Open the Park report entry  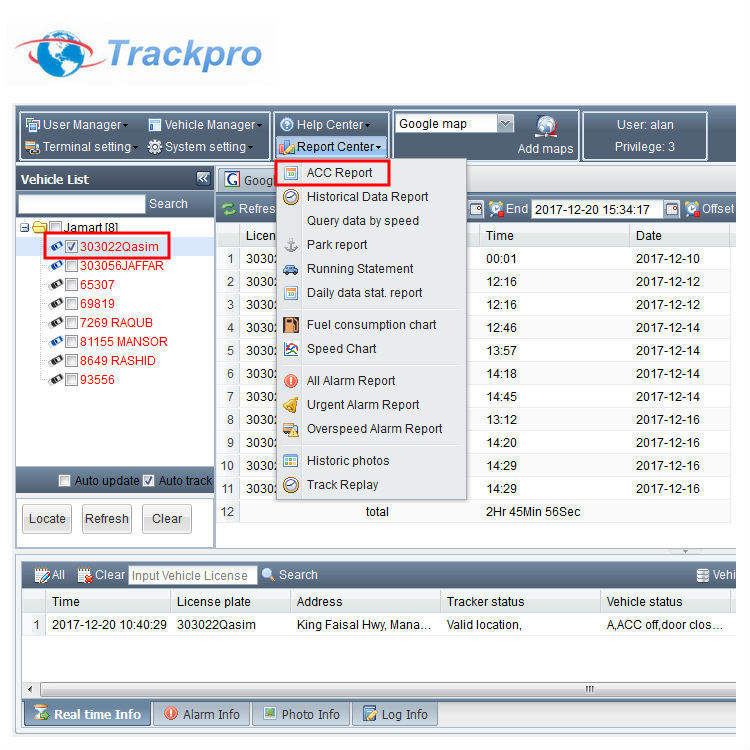coord(337,244)
